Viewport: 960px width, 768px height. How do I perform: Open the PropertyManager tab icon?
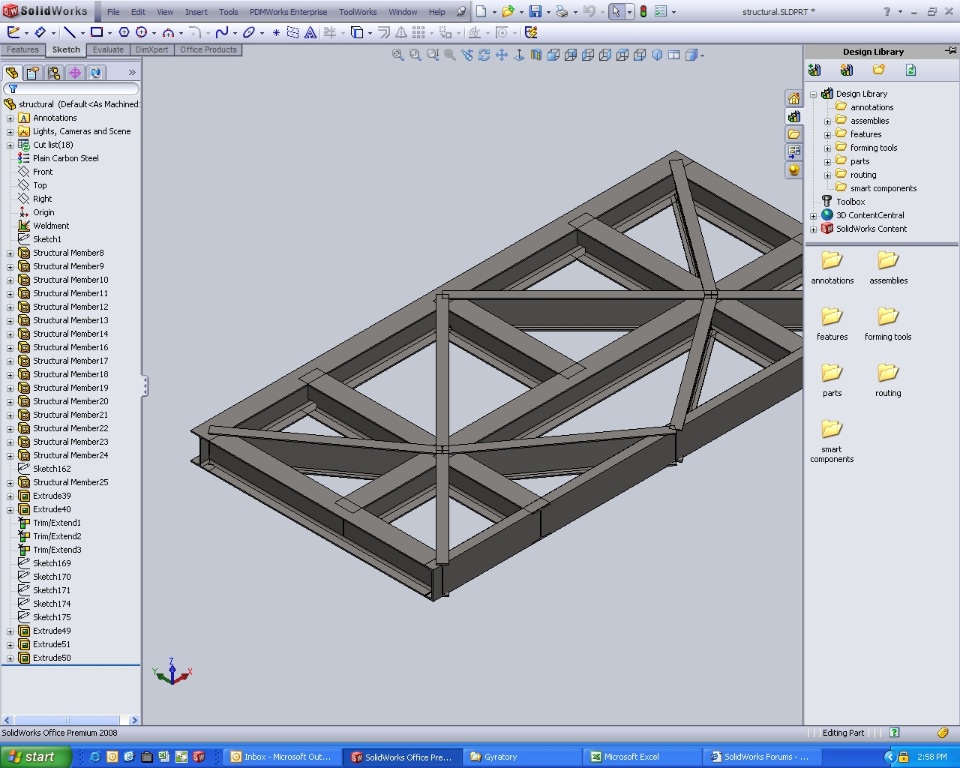coord(32,72)
